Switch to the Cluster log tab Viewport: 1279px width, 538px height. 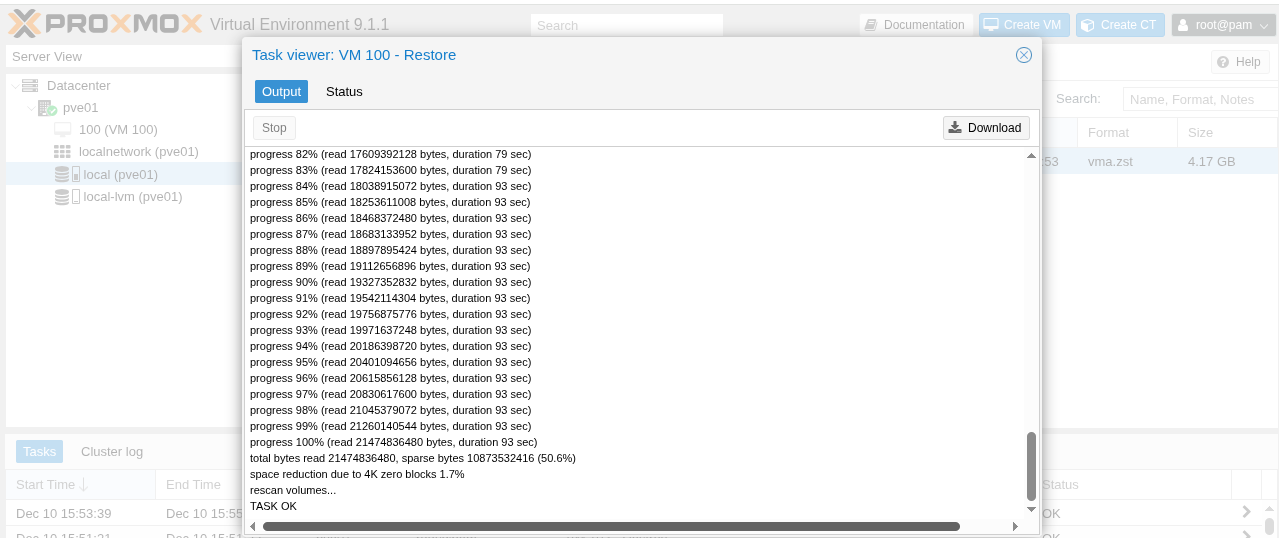click(112, 452)
